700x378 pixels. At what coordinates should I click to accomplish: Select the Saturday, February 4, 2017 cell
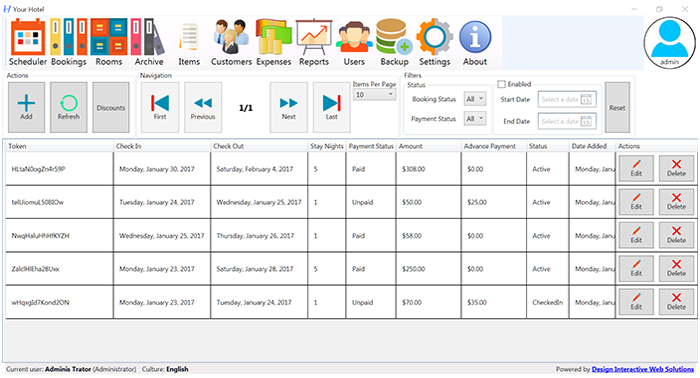259,169
